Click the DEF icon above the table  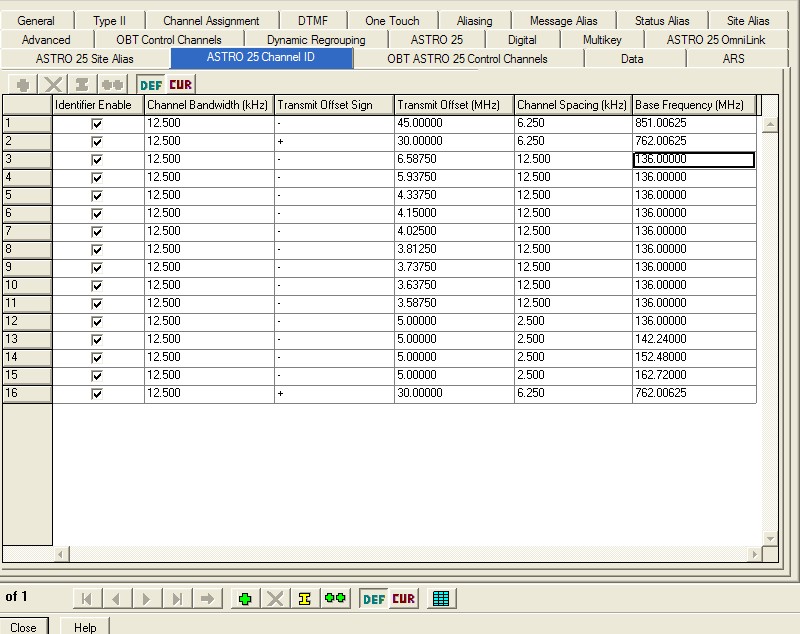pos(151,85)
